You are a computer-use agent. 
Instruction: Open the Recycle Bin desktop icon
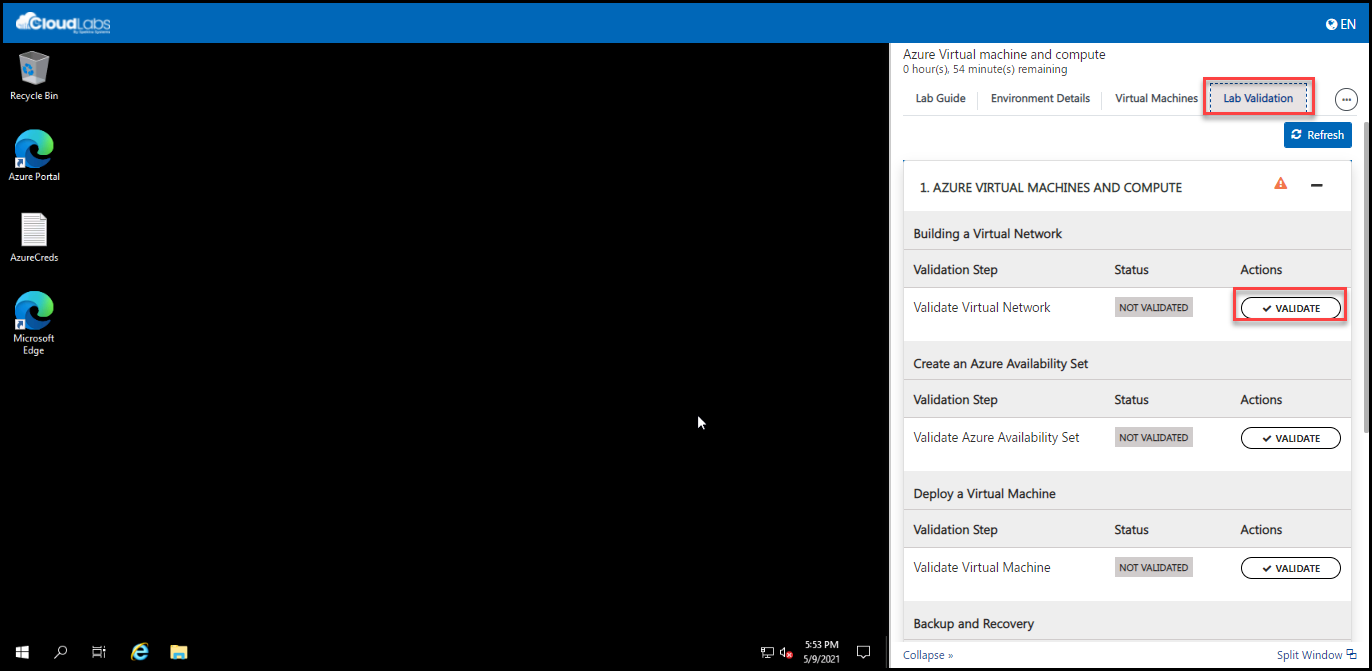tap(34, 76)
